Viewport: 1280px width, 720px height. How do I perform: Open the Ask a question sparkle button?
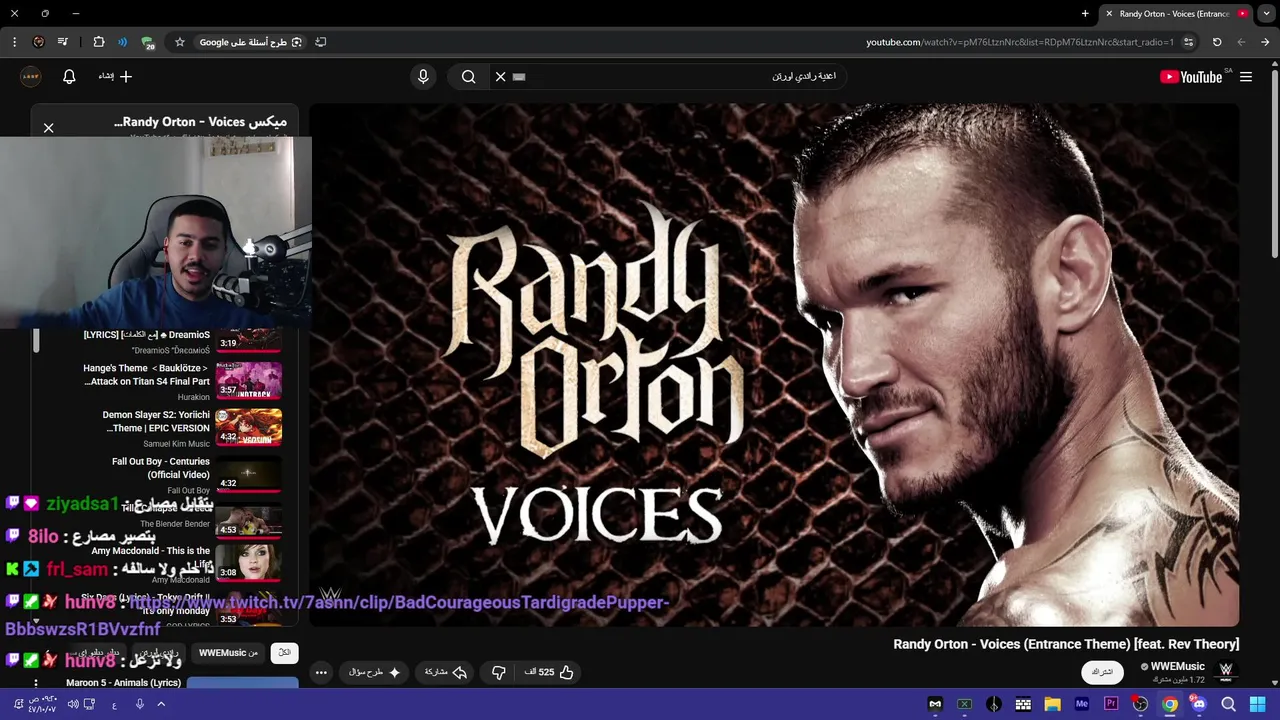375,672
